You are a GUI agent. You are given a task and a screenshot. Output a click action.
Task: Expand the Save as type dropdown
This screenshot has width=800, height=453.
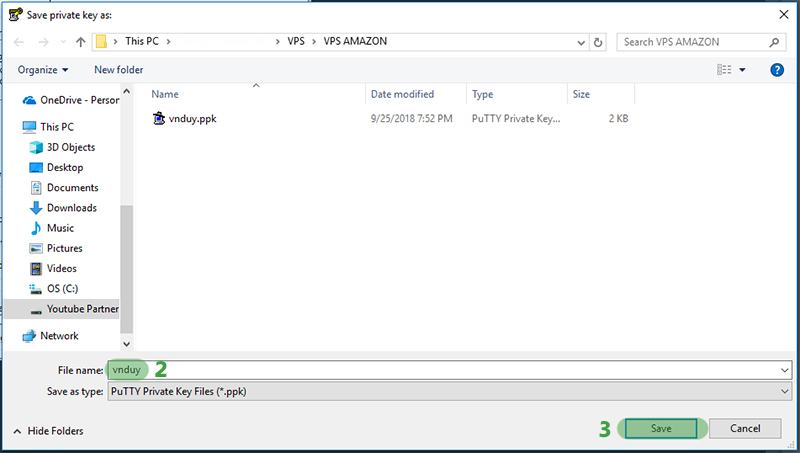[783, 391]
